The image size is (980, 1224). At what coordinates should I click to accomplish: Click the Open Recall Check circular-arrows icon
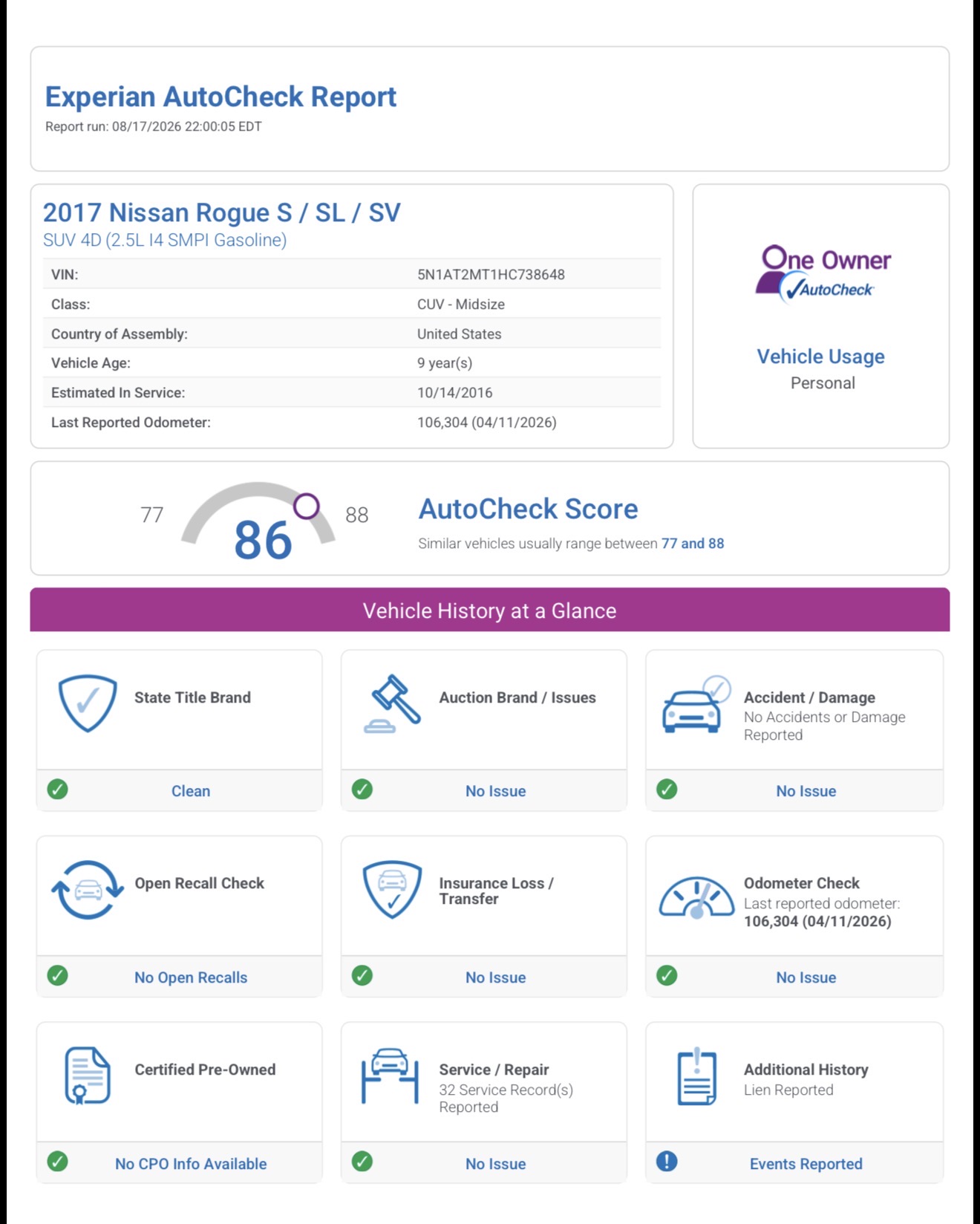(x=88, y=890)
